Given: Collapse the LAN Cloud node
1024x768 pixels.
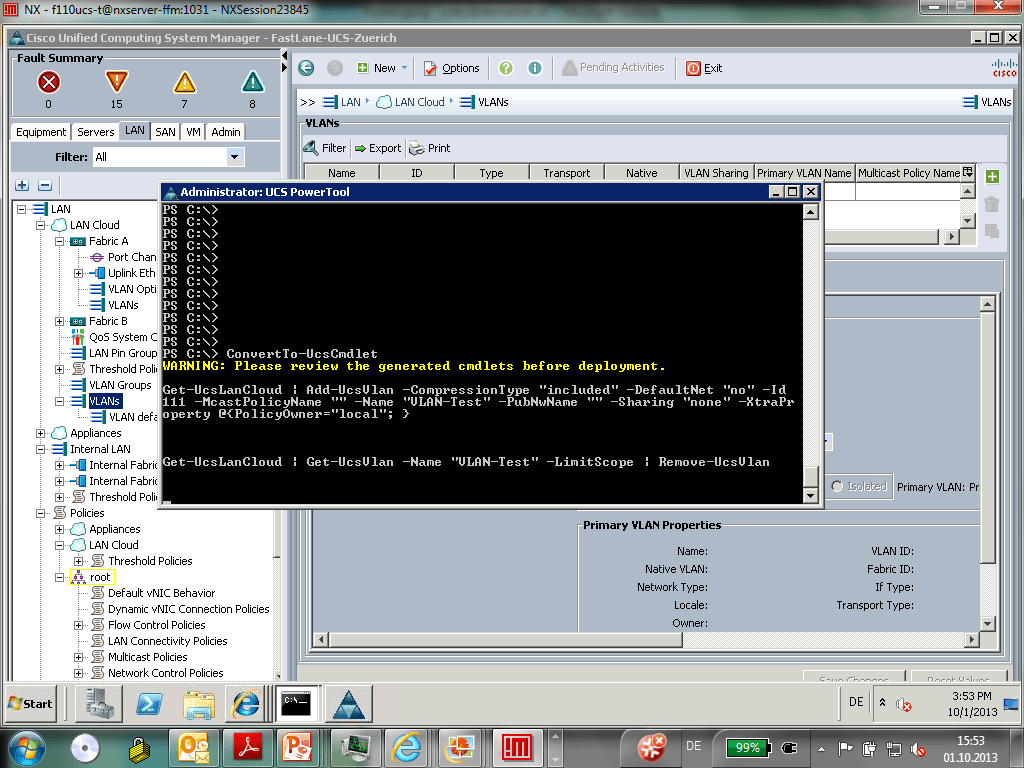Looking at the screenshot, I should [x=40, y=225].
